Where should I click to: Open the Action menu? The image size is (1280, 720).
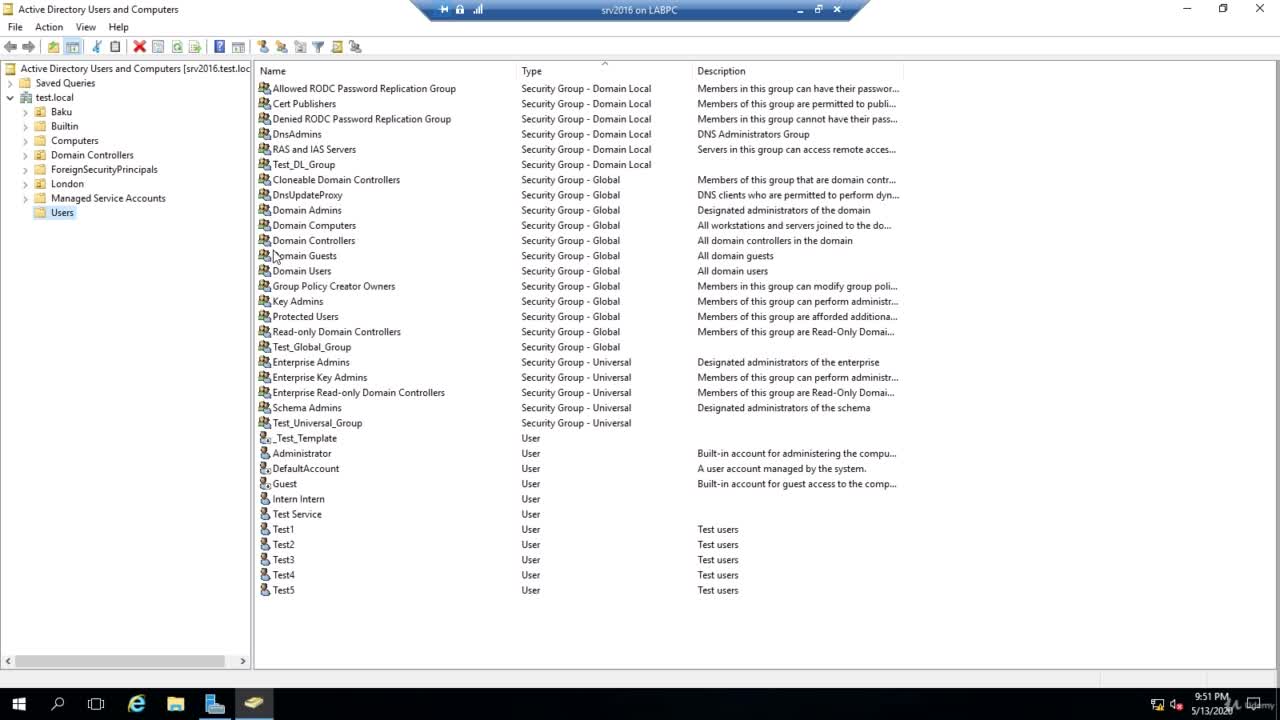click(x=49, y=27)
